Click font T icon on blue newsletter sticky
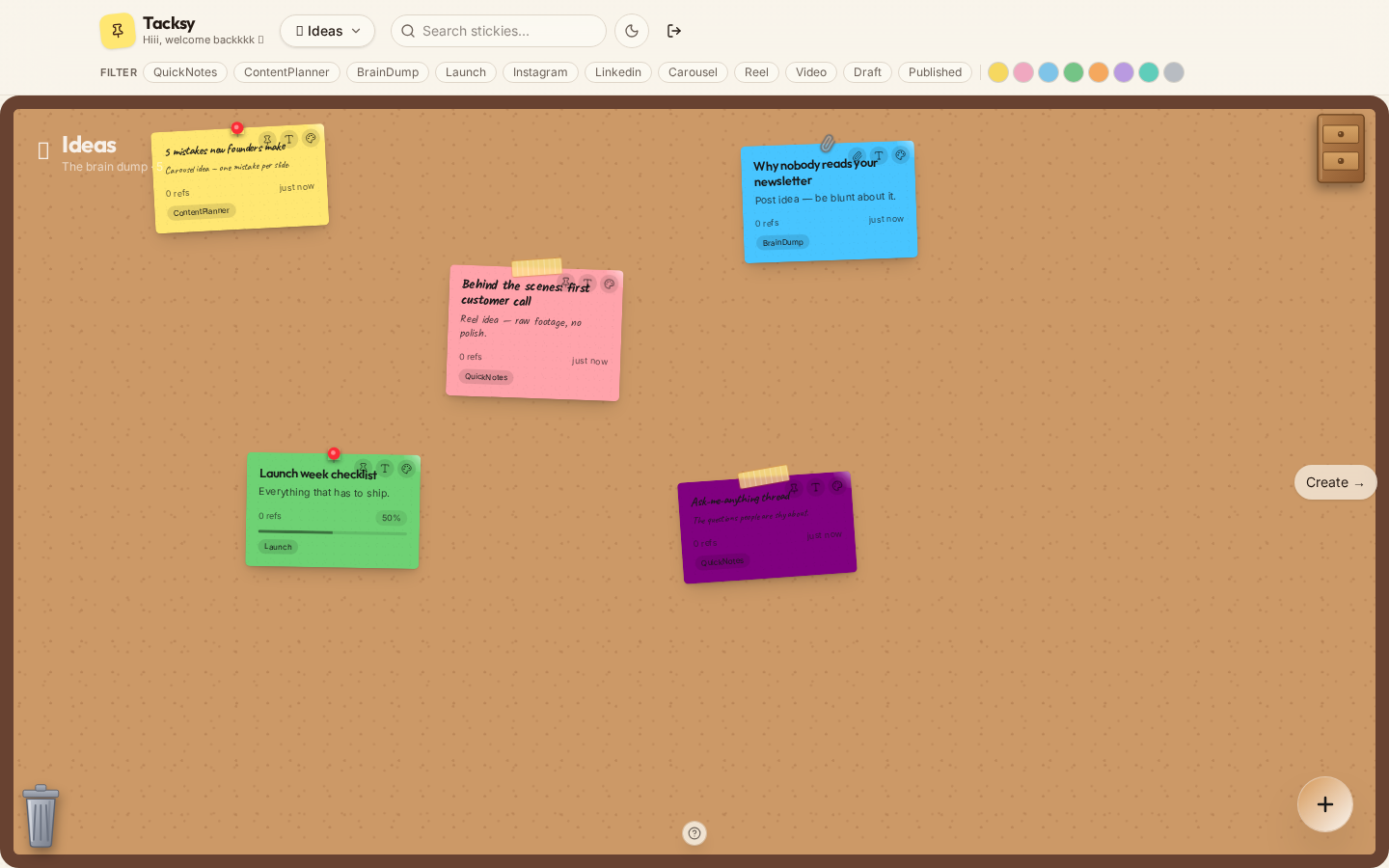The width and height of the screenshot is (1389, 868). 879,155
